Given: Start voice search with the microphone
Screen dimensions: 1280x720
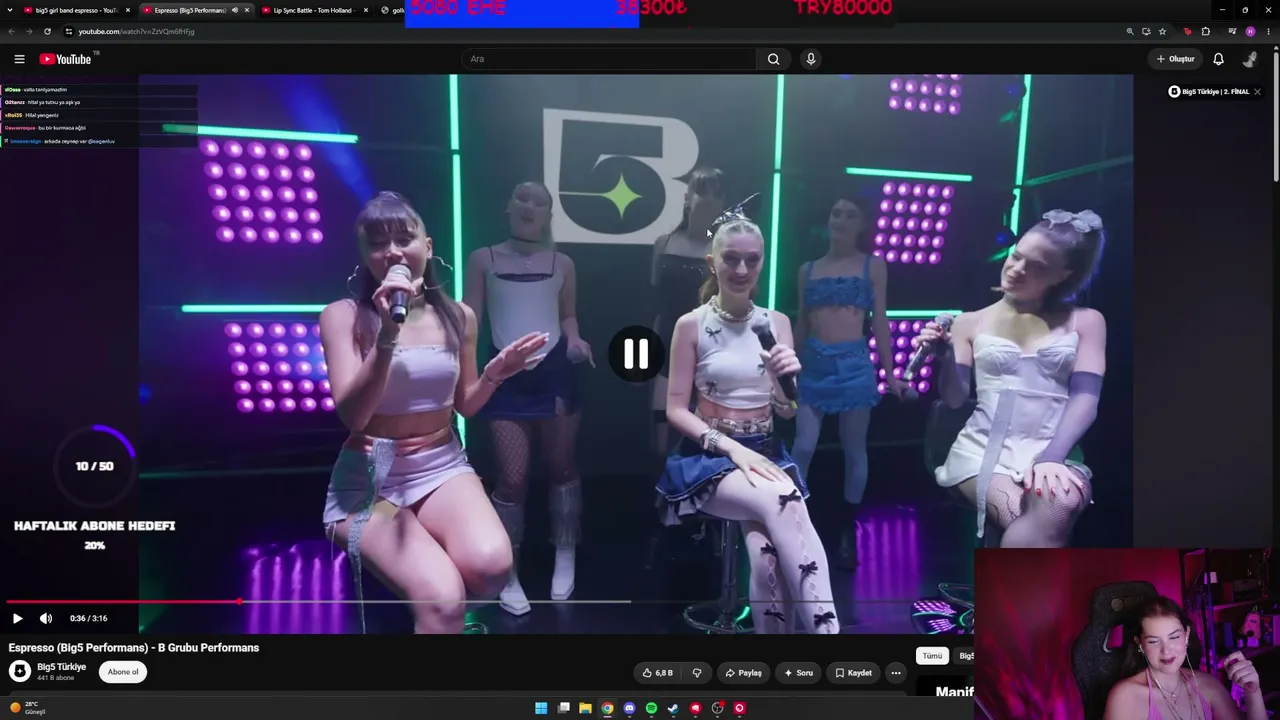Looking at the screenshot, I should point(811,59).
